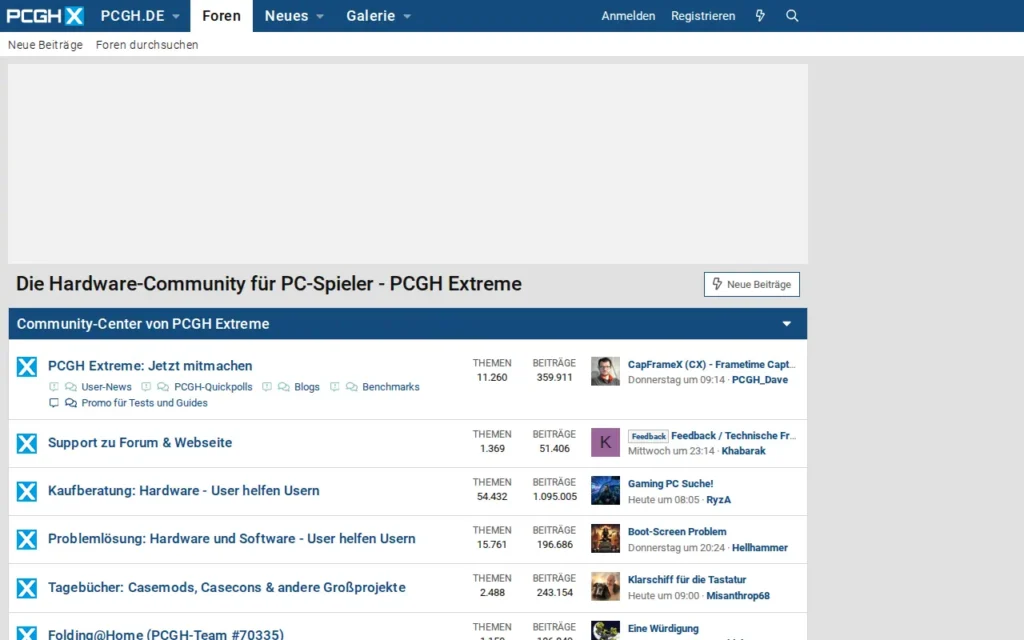Open the PCGH X logo homepage
Image resolution: width=1024 pixels, height=640 pixels.
click(x=45, y=16)
